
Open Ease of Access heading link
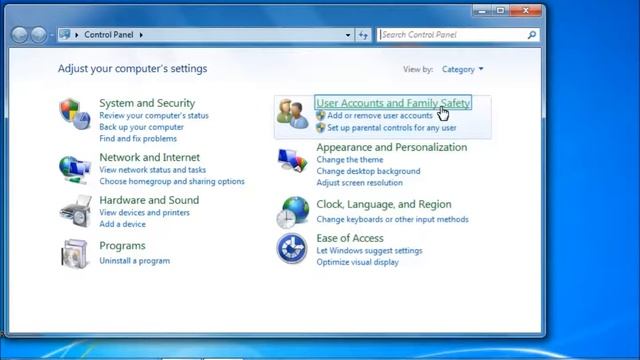pyautogui.click(x=350, y=238)
